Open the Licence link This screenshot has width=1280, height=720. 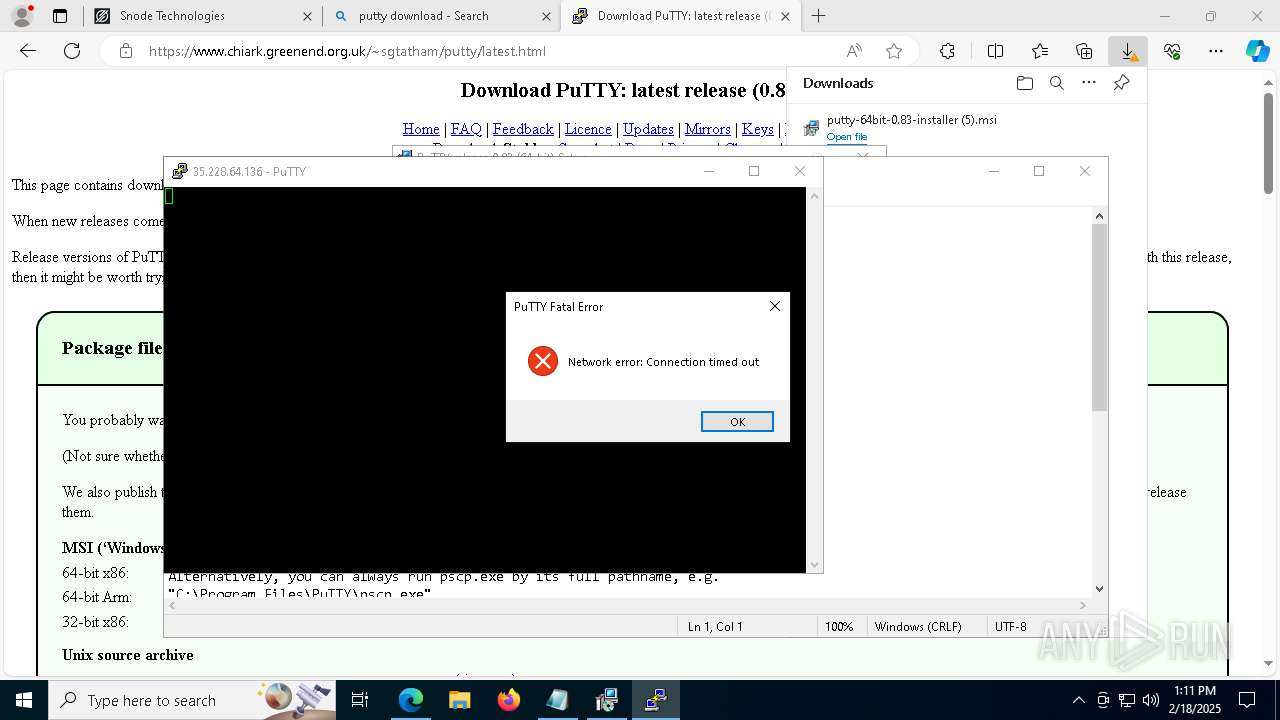coord(588,129)
